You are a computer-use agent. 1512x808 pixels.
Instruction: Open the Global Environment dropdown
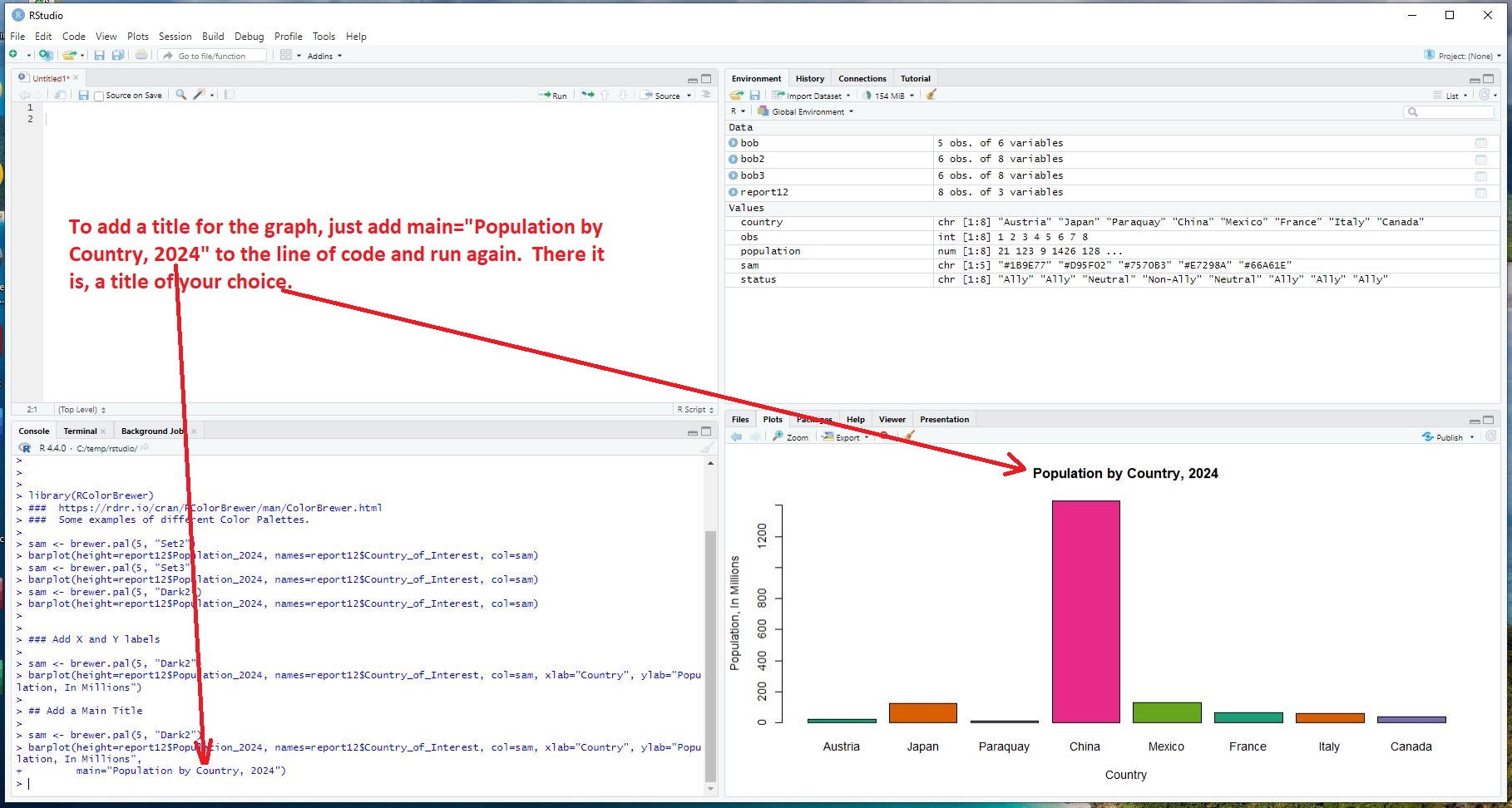[x=807, y=111]
